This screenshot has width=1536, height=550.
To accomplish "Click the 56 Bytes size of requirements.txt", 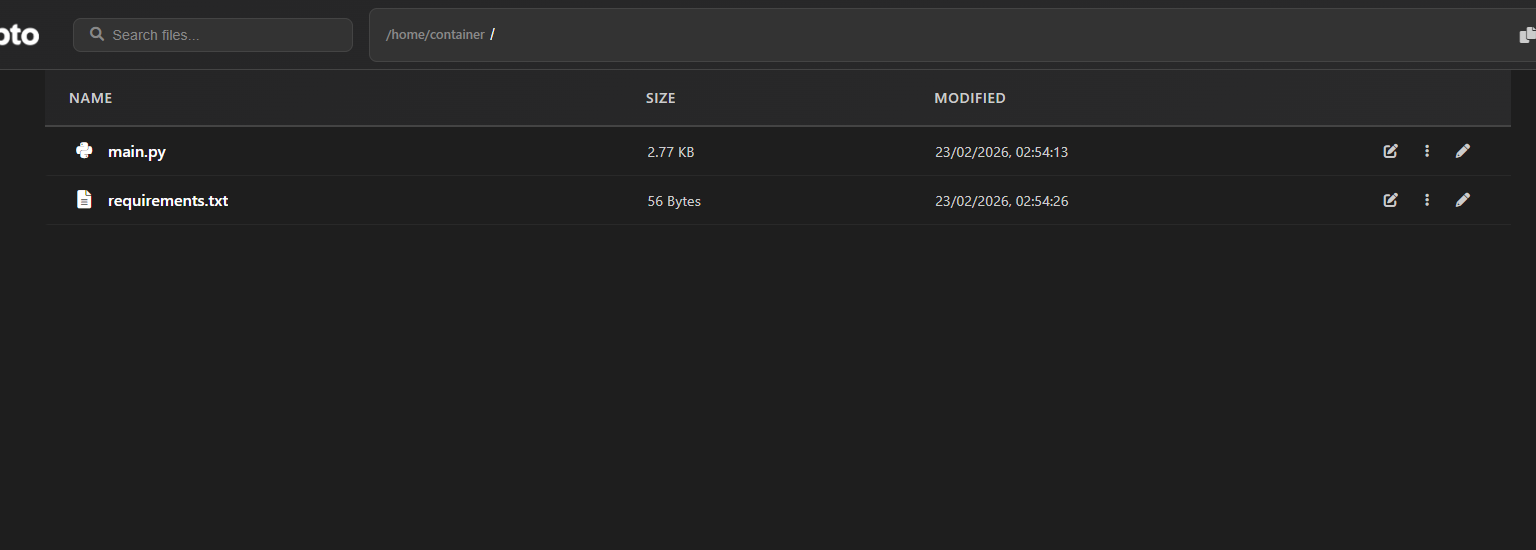I will 674,201.
